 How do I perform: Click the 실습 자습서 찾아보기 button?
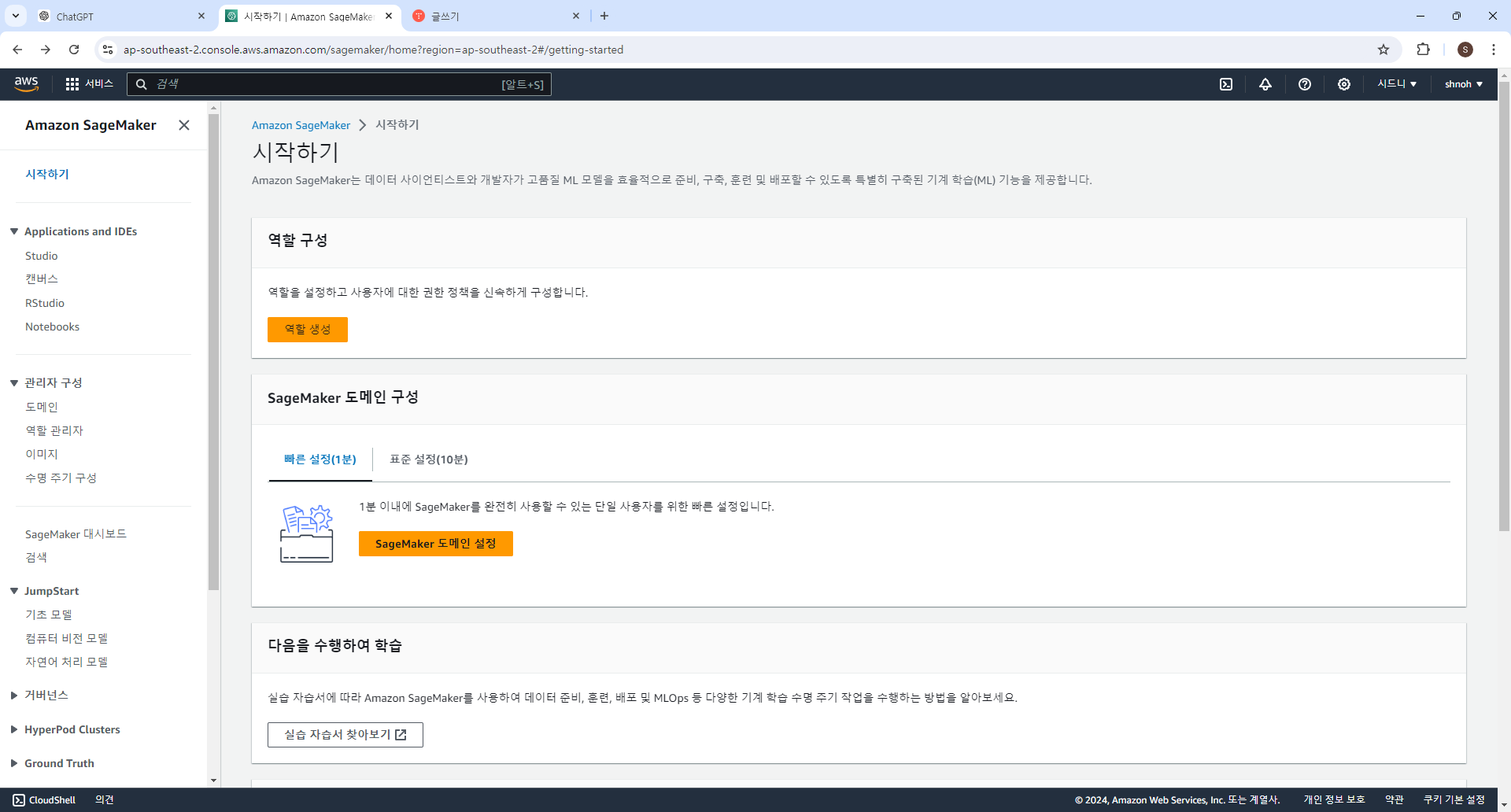pyautogui.click(x=345, y=735)
